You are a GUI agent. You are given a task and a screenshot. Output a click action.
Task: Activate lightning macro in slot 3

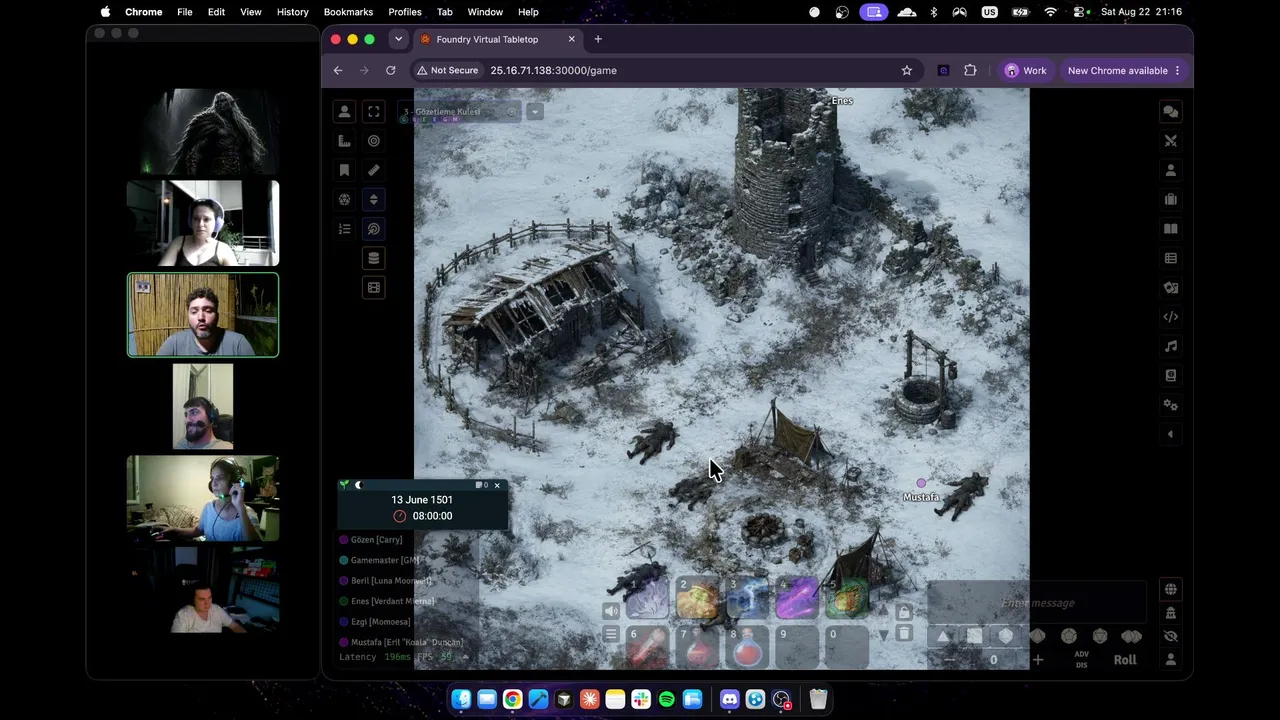747,598
